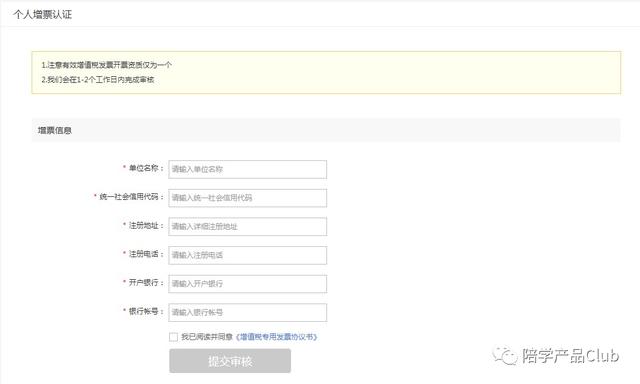The image size is (640, 384).
Task: Select the 注册地址 input field
Action: point(247,226)
